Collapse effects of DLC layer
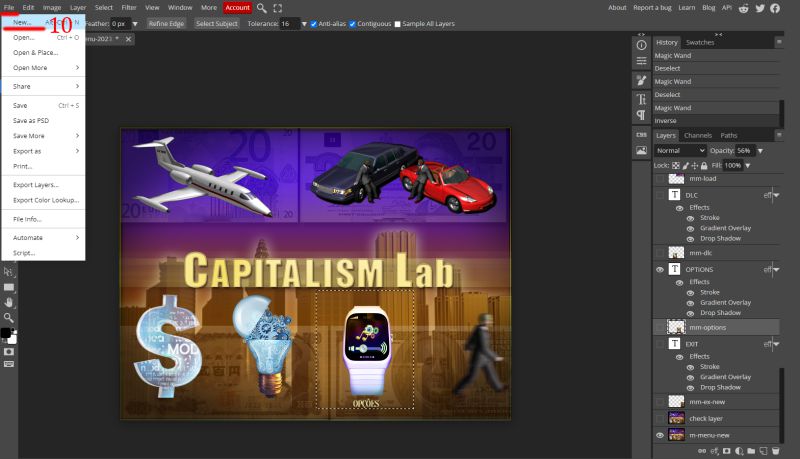Screen dimensions: 800x459 pyautogui.click(x=777, y=195)
